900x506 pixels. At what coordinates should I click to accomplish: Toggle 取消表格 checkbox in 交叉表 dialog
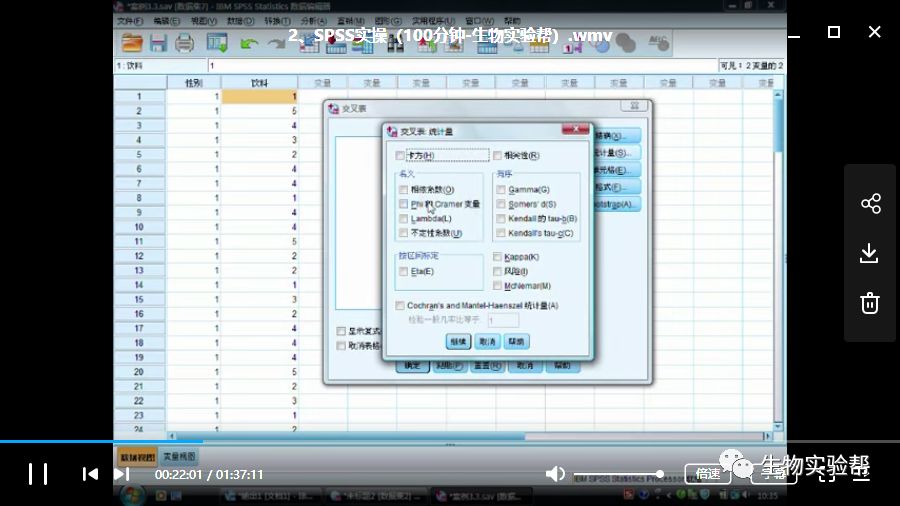[341, 345]
